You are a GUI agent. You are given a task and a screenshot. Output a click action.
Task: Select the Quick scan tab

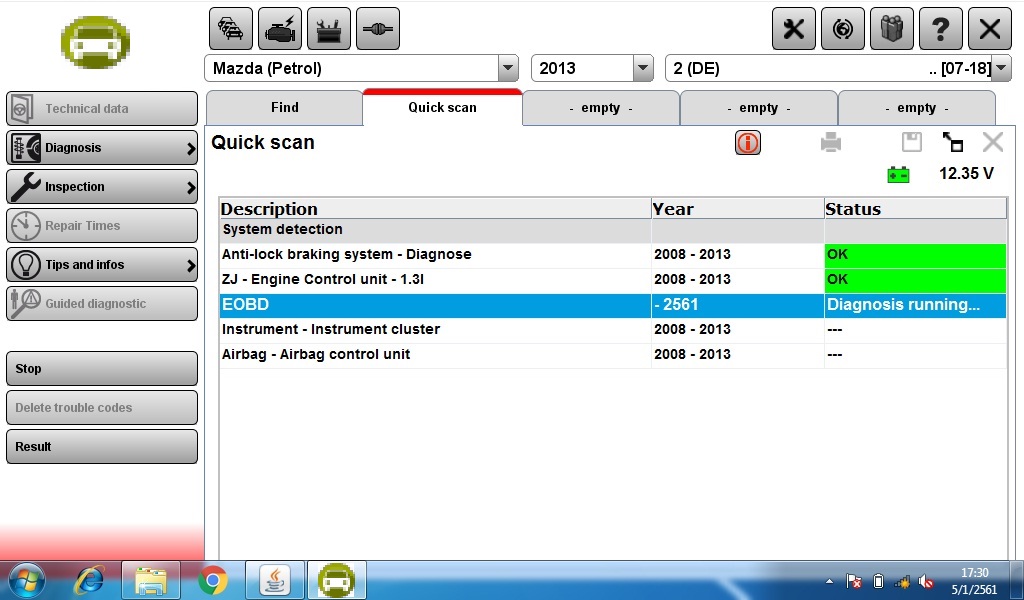443,108
